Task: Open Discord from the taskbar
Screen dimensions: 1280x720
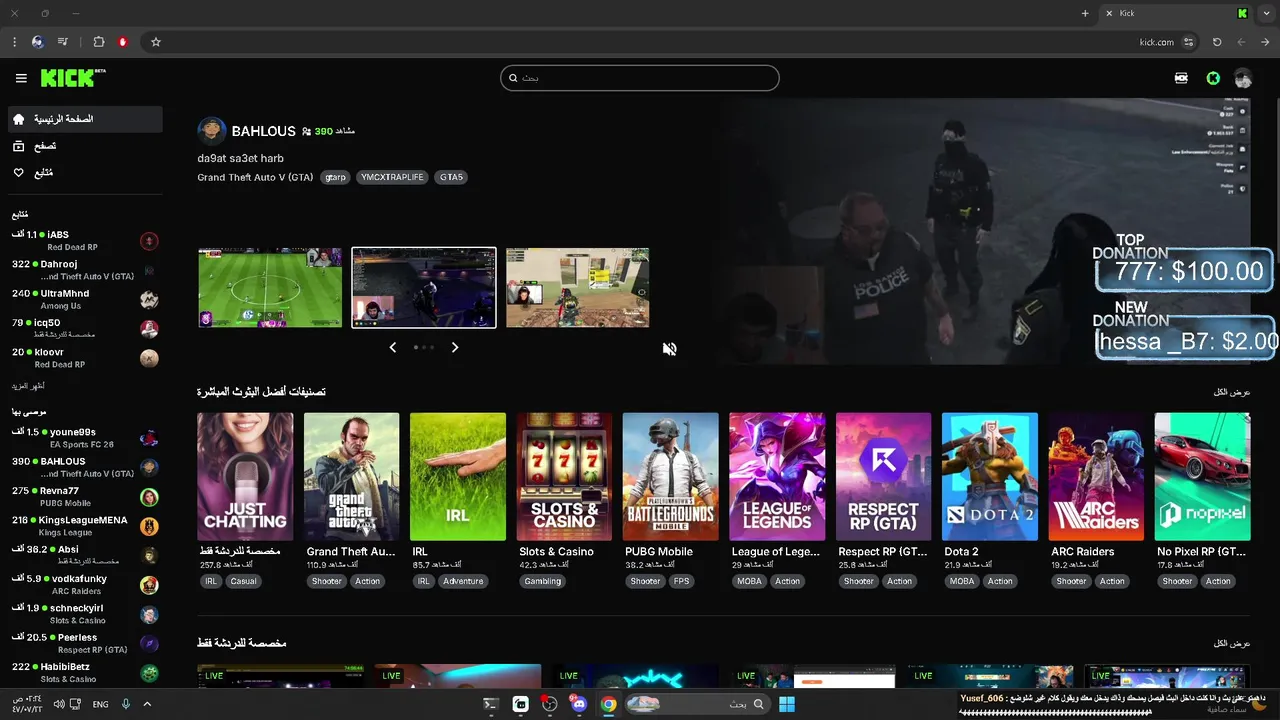Action: pos(579,704)
